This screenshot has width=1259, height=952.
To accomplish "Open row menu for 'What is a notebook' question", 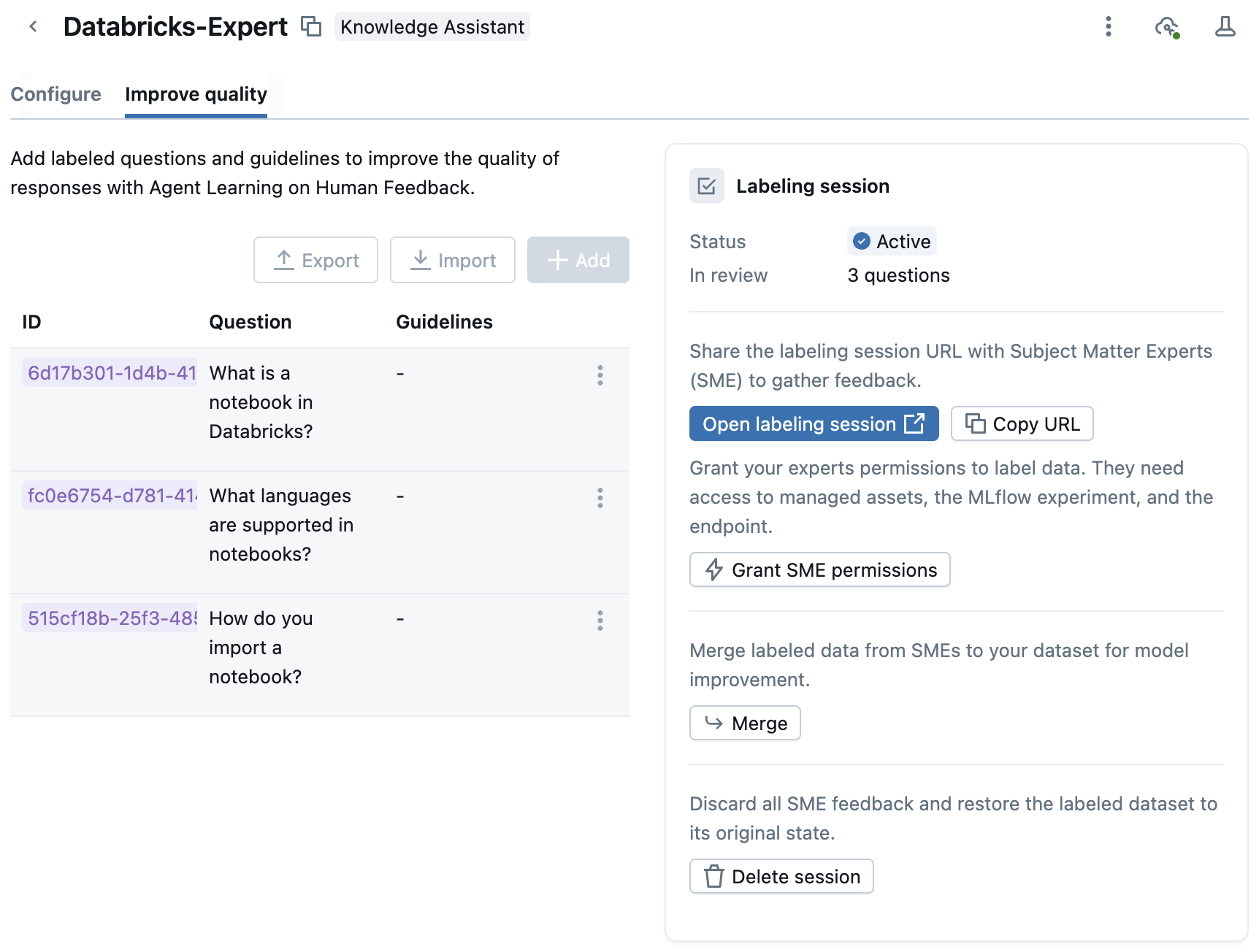I will click(x=600, y=375).
